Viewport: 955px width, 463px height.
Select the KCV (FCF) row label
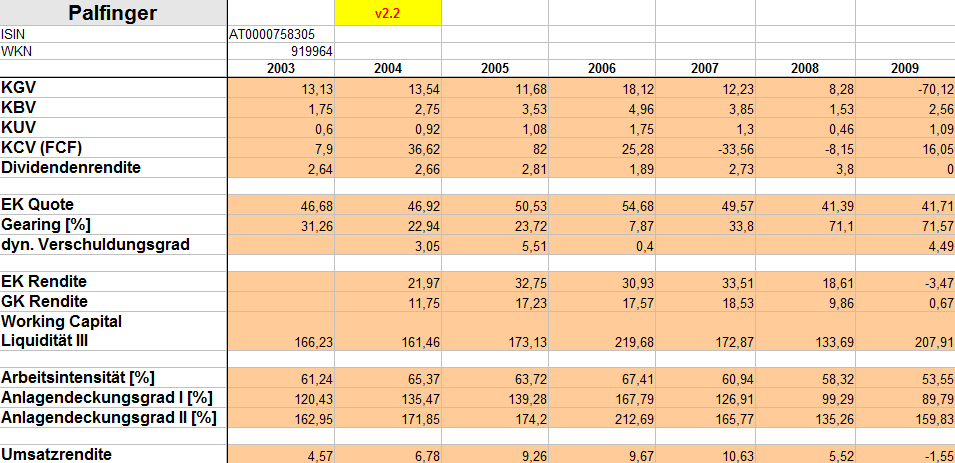pyautogui.click(x=113, y=148)
